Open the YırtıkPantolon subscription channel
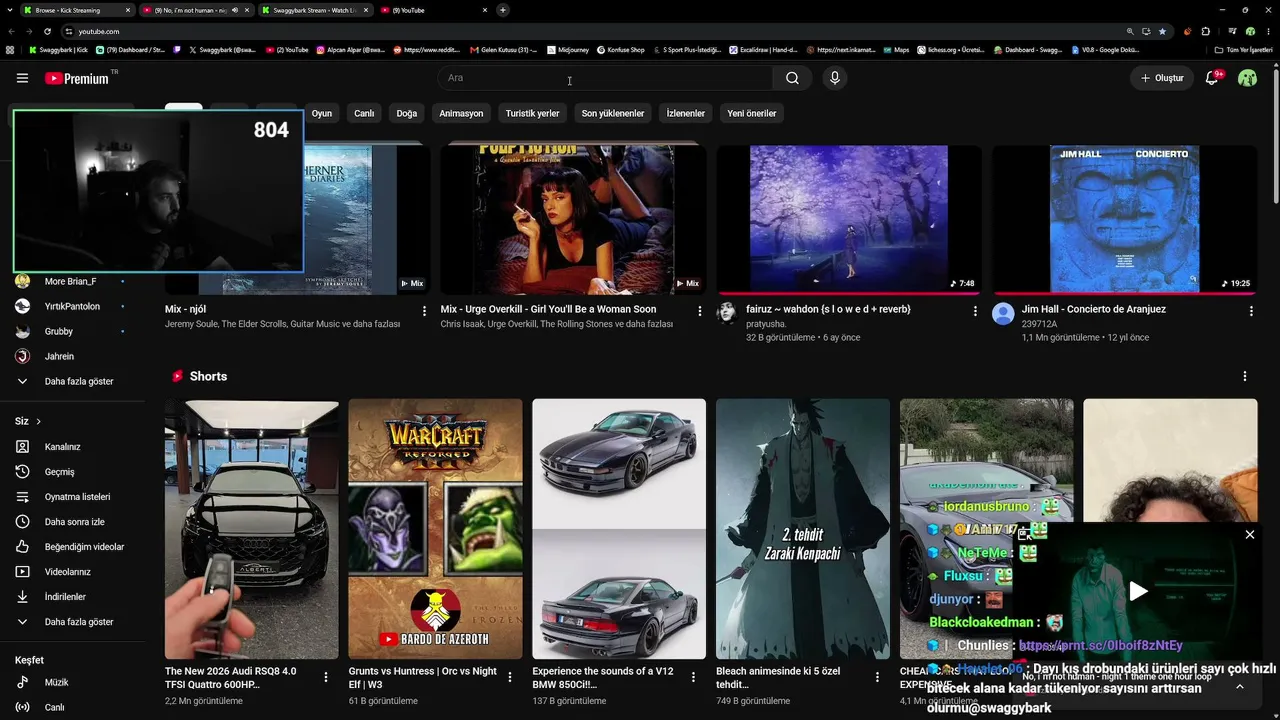The width and height of the screenshot is (1280, 720). [x=72, y=306]
